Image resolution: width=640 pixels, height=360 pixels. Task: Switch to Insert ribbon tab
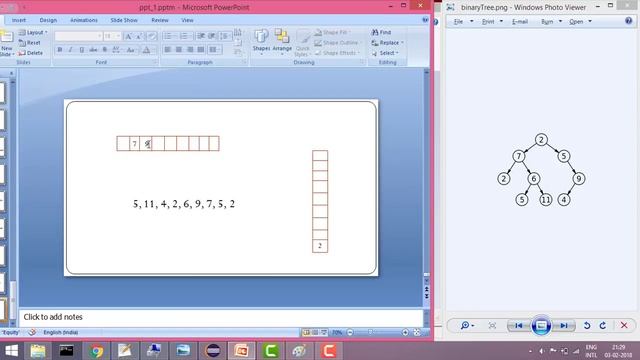click(19, 20)
